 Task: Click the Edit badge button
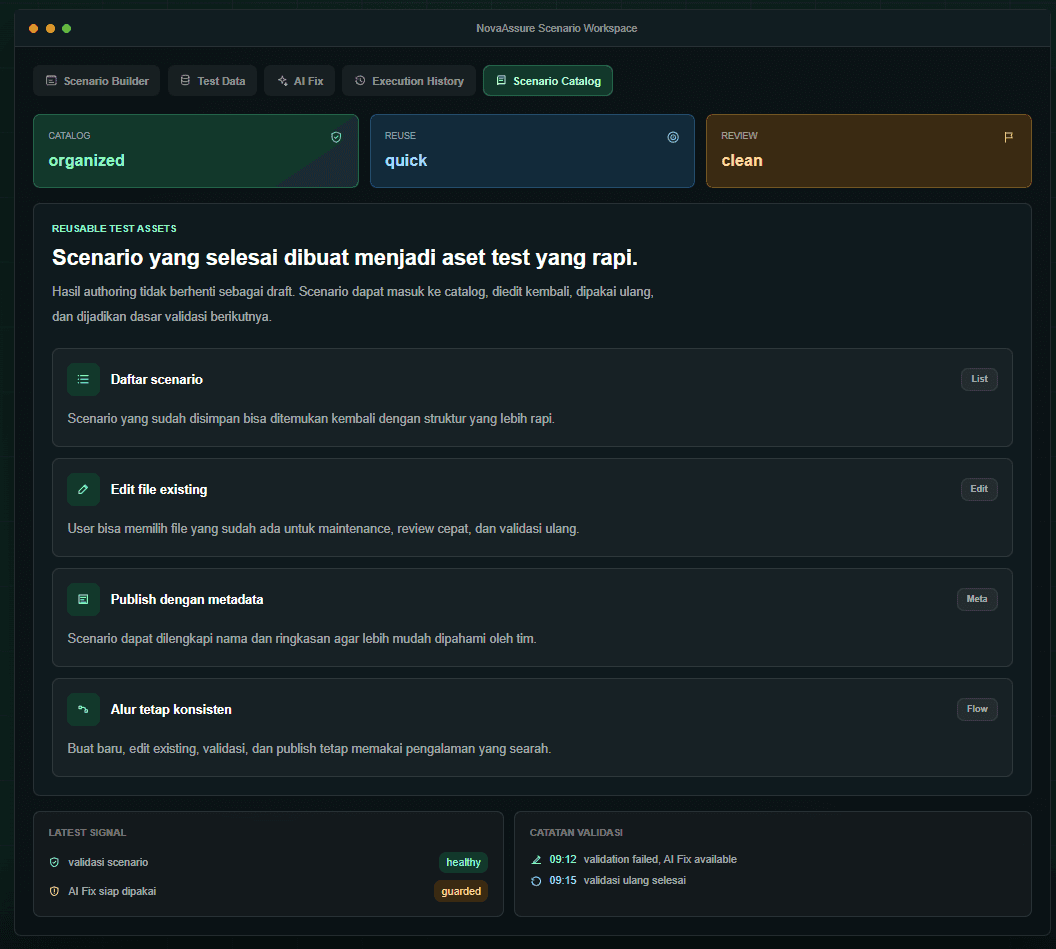[x=979, y=489]
